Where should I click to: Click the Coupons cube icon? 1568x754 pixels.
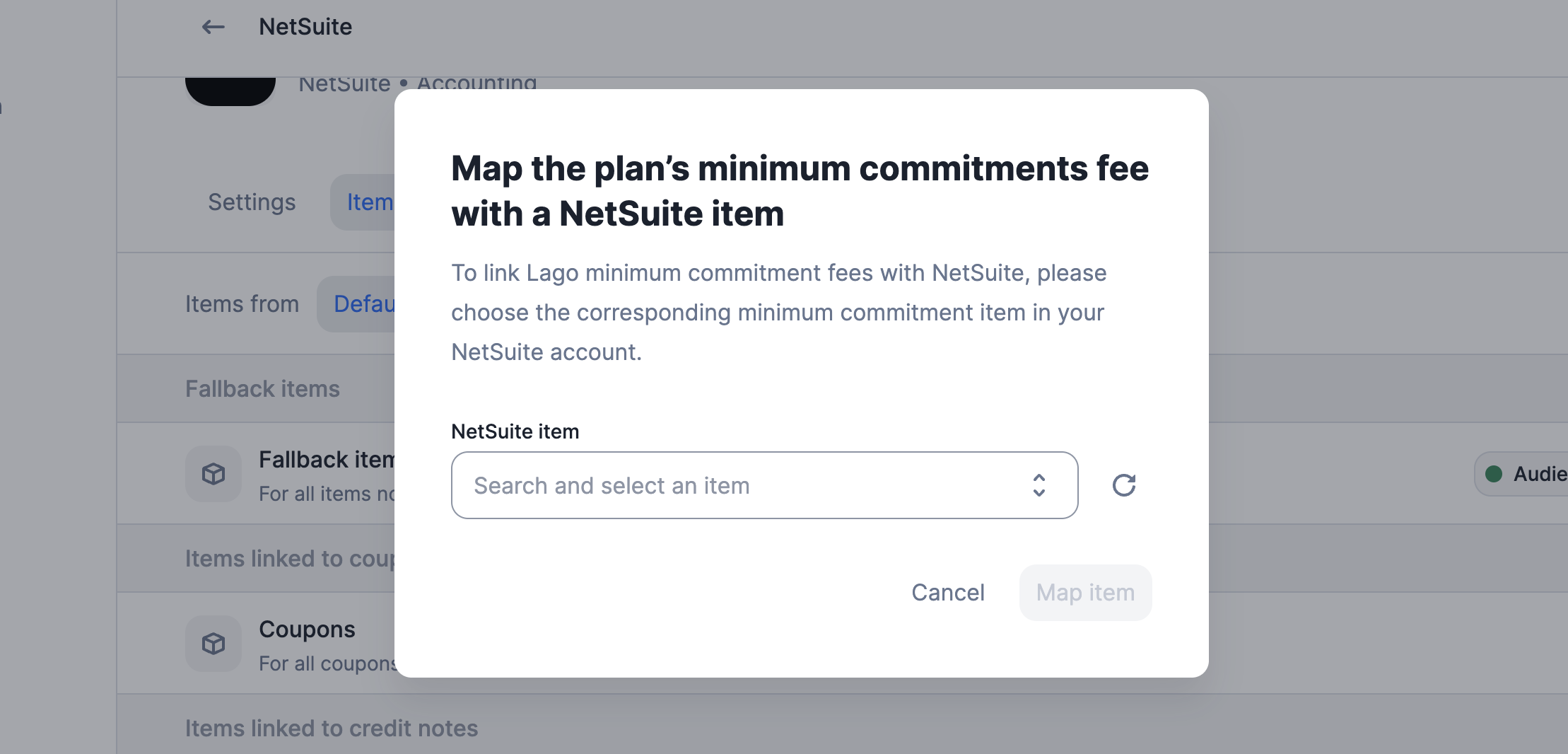click(x=213, y=644)
